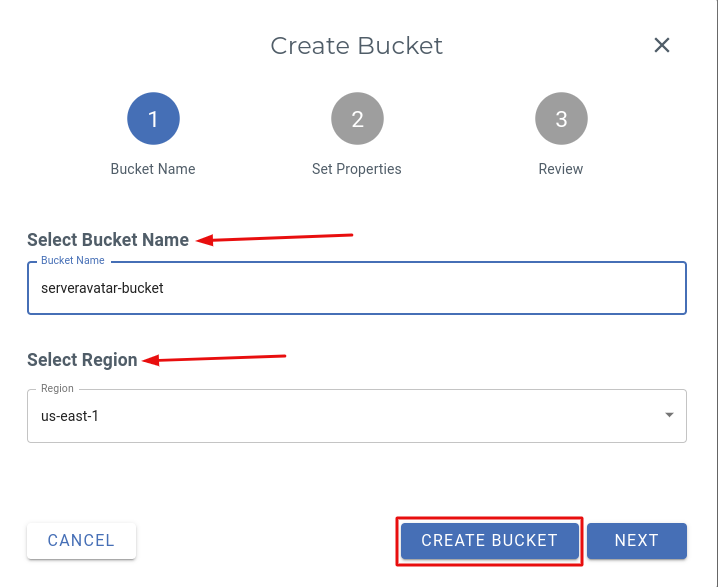Jump to step 3 circle icon
Viewport: 718px width, 587px height.
pyautogui.click(x=561, y=119)
